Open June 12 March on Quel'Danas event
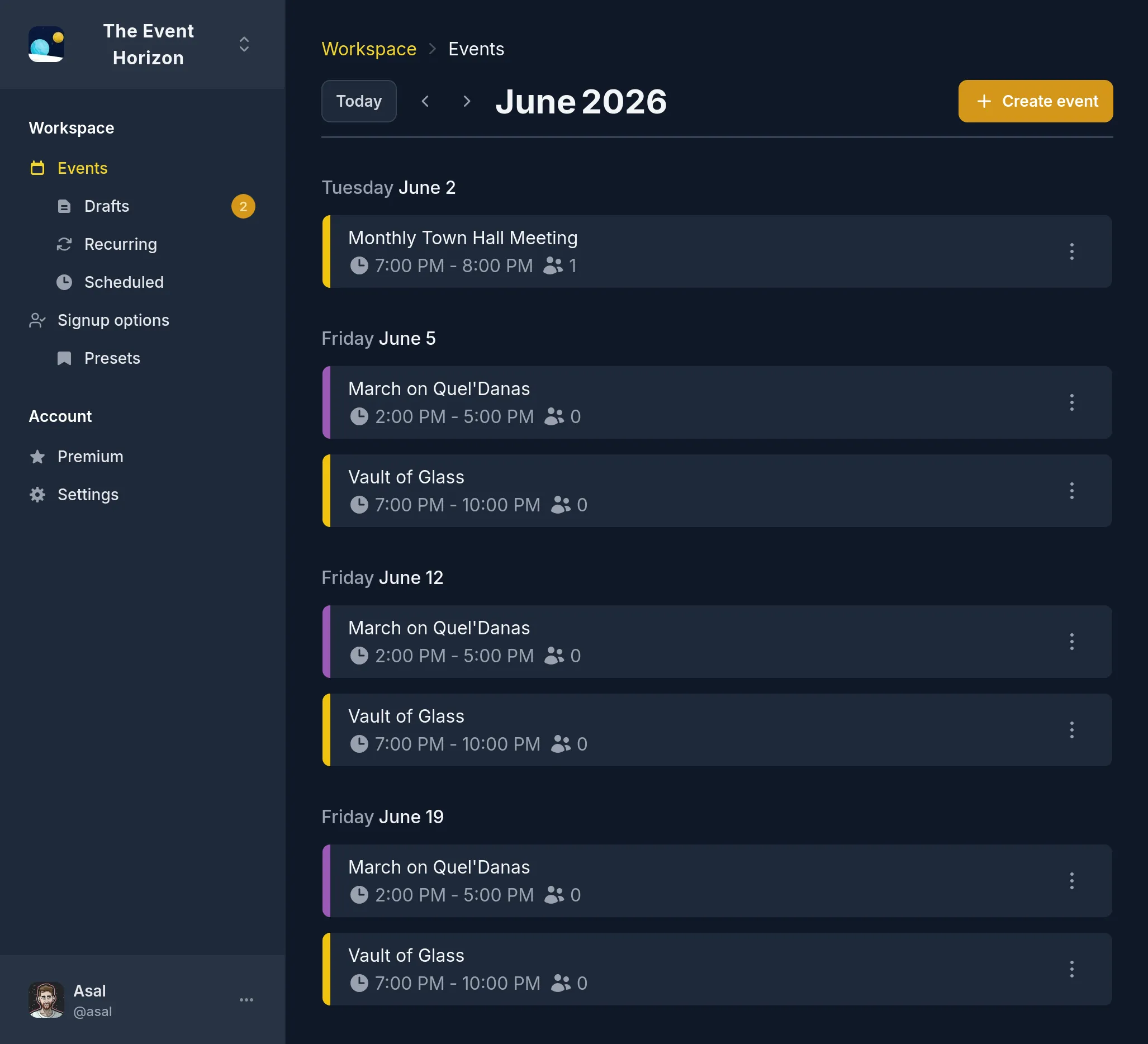This screenshot has height=1044, width=1148. click(x=717, y=642)
